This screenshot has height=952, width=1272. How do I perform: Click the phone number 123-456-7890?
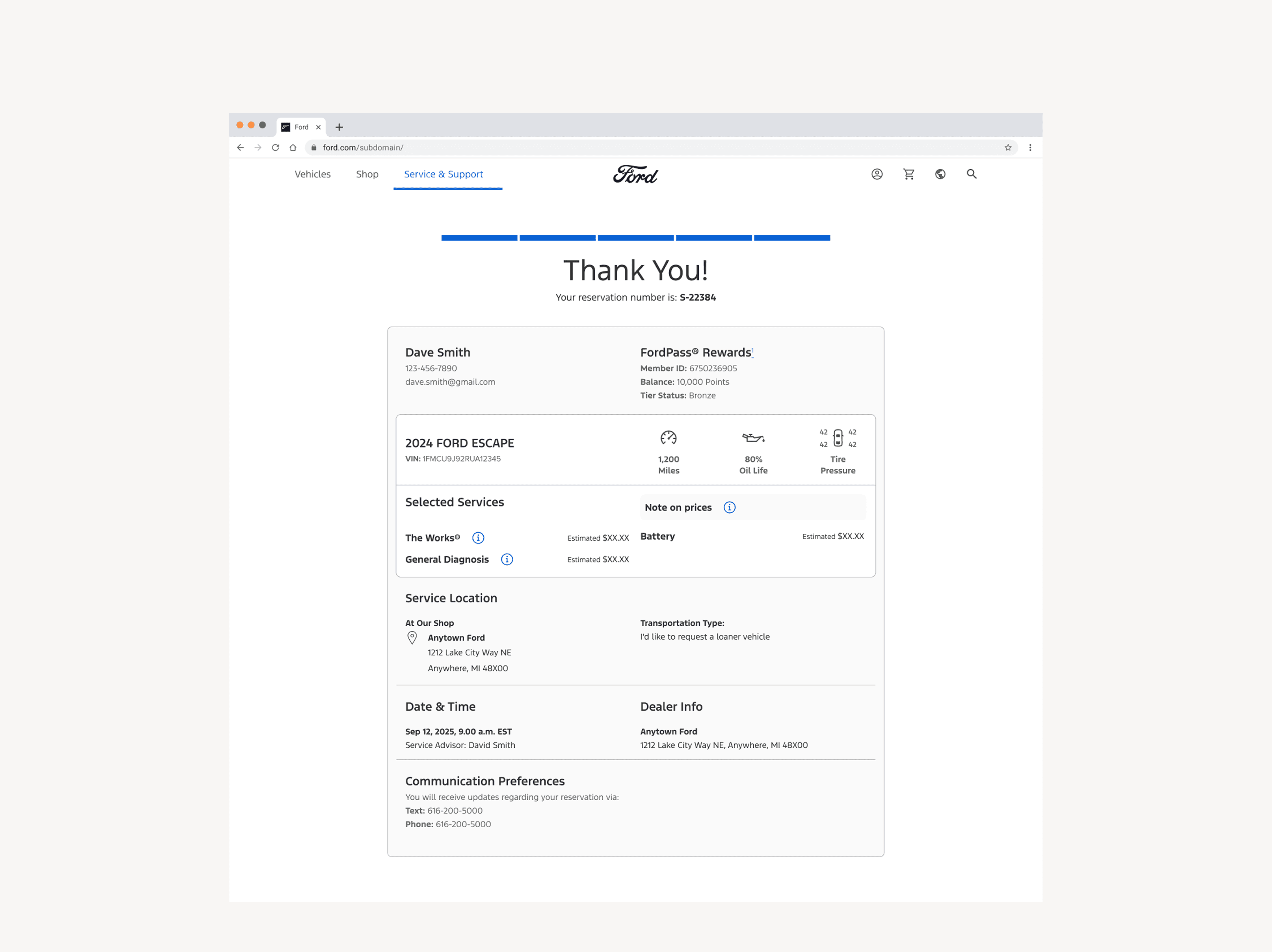[431, 369]
